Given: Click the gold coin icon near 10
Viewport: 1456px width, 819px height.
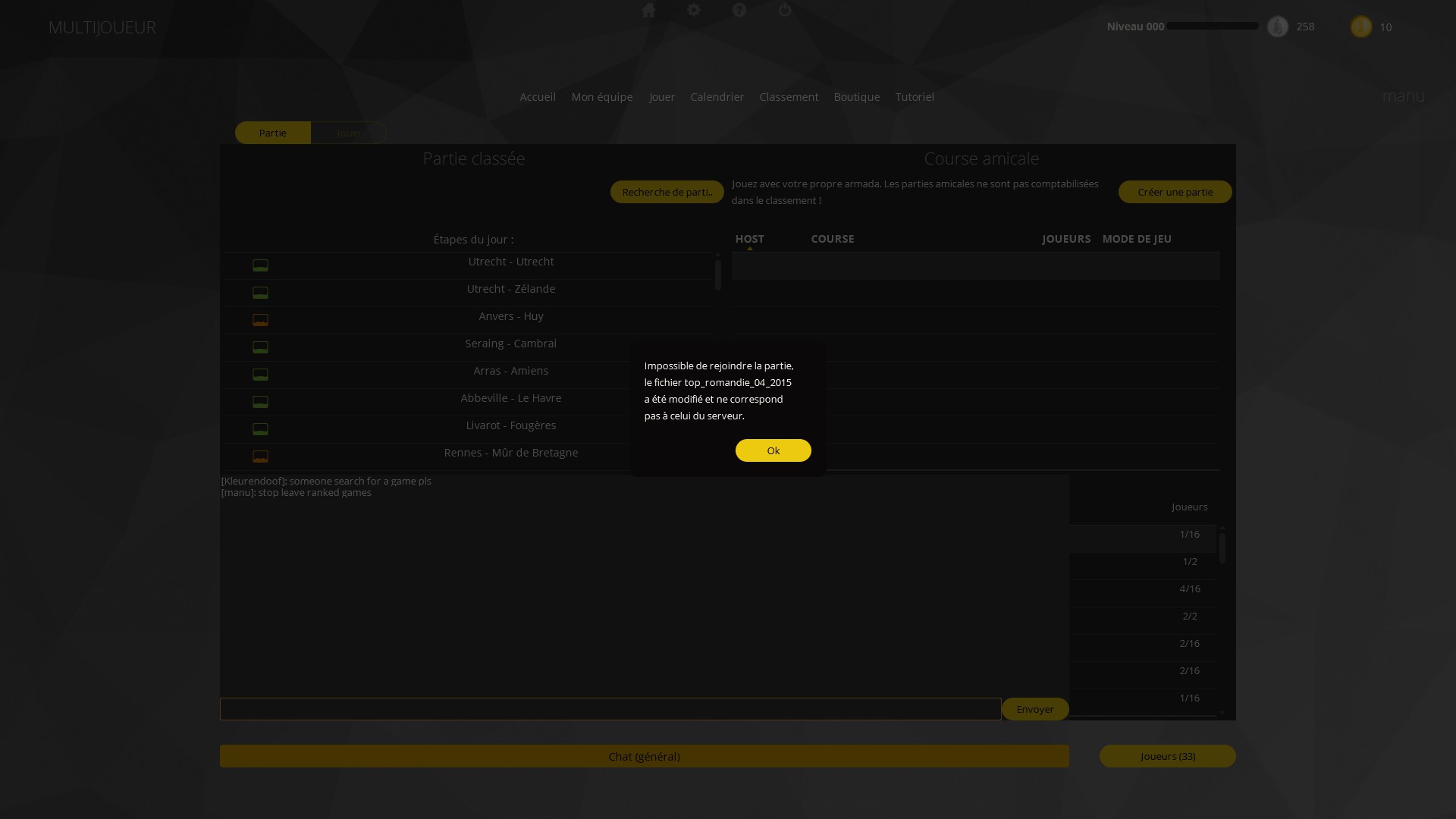Looking at the screenshot, I should (x=1361, y=27).
